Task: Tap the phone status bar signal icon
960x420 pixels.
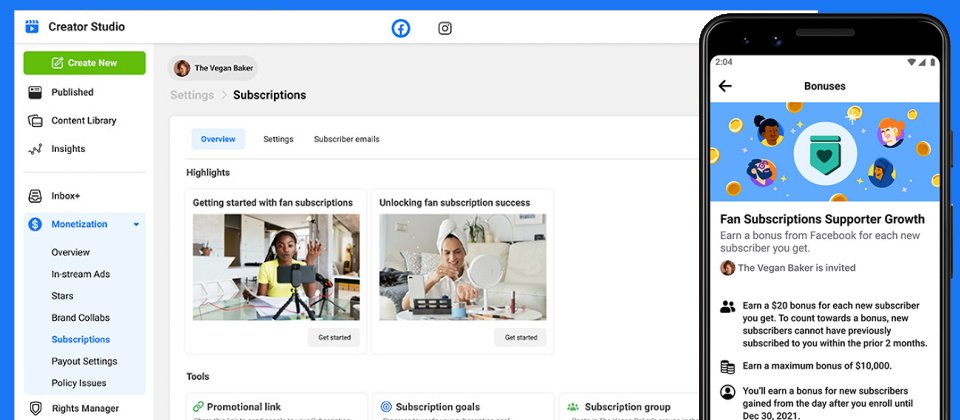Action: coord(920,62)
